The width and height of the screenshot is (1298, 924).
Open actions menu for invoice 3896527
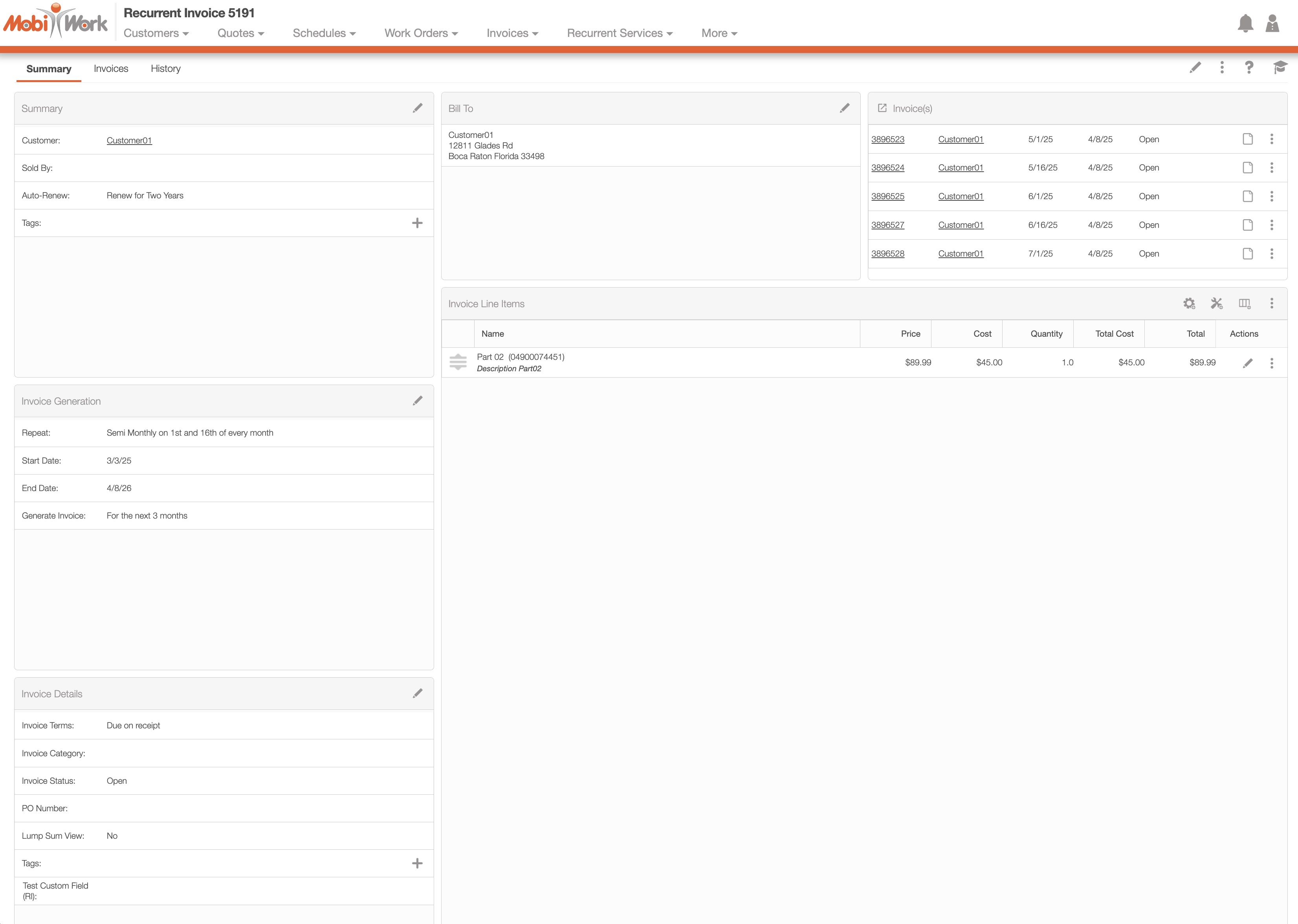point(1272,225)
